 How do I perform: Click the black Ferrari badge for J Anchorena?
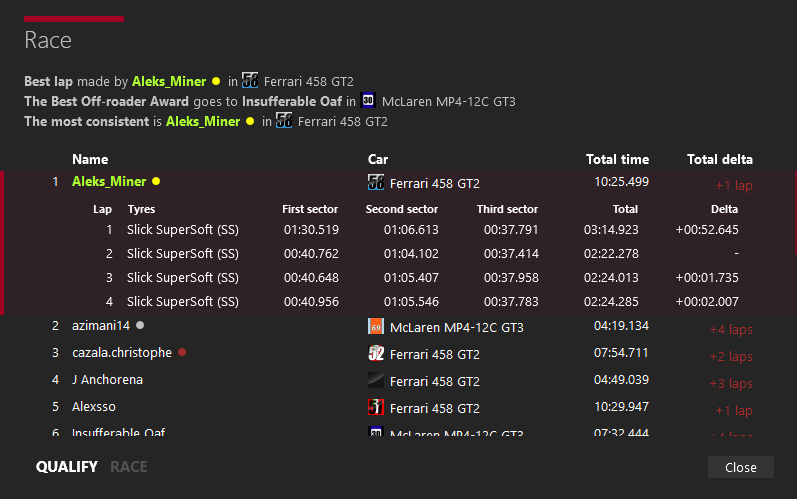[376, 381]
